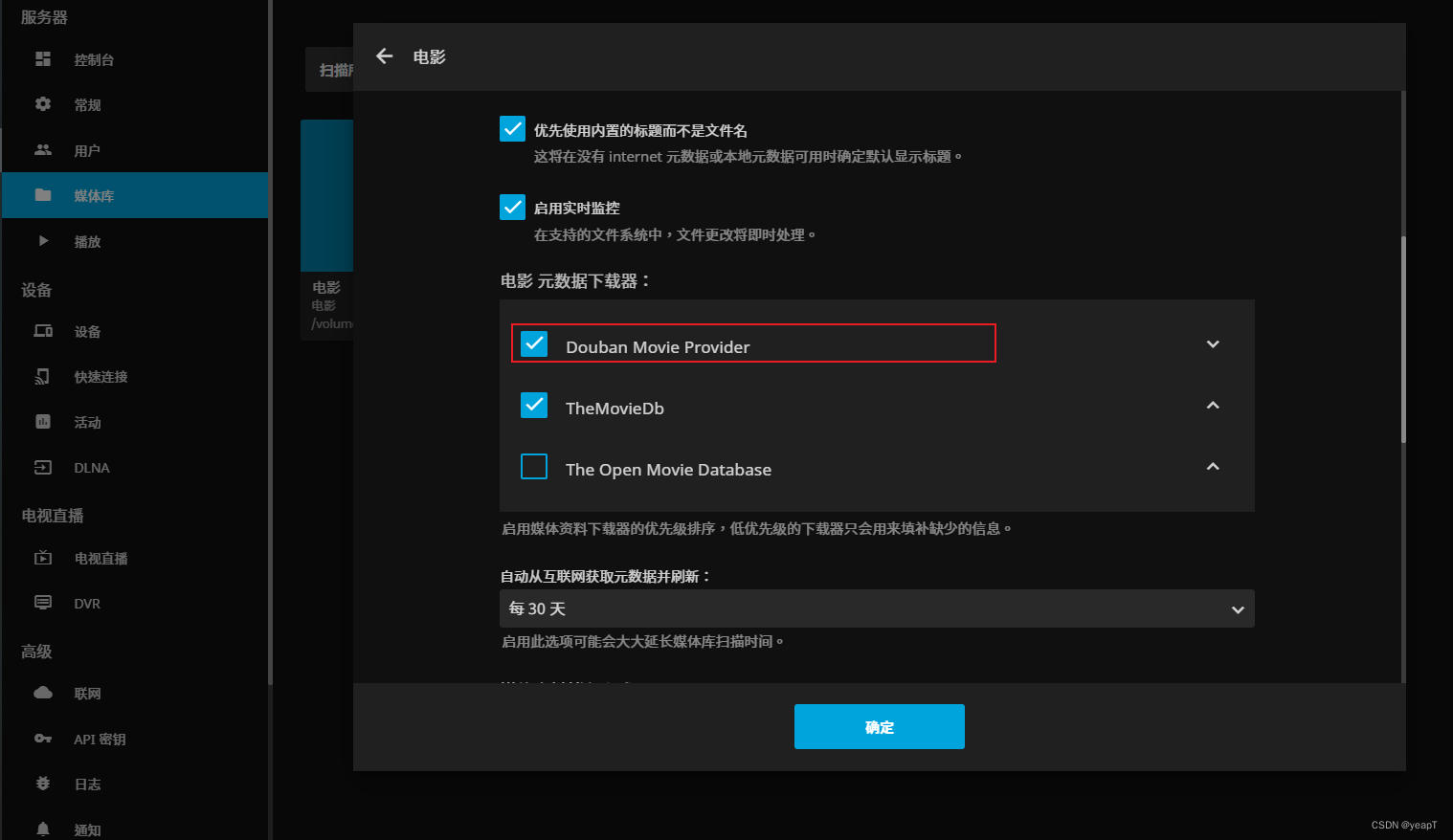The height and width of the screenshot is (840, 1453).
Task: Open DLNA settings in the sidebar
Action: tap(135, 468)
